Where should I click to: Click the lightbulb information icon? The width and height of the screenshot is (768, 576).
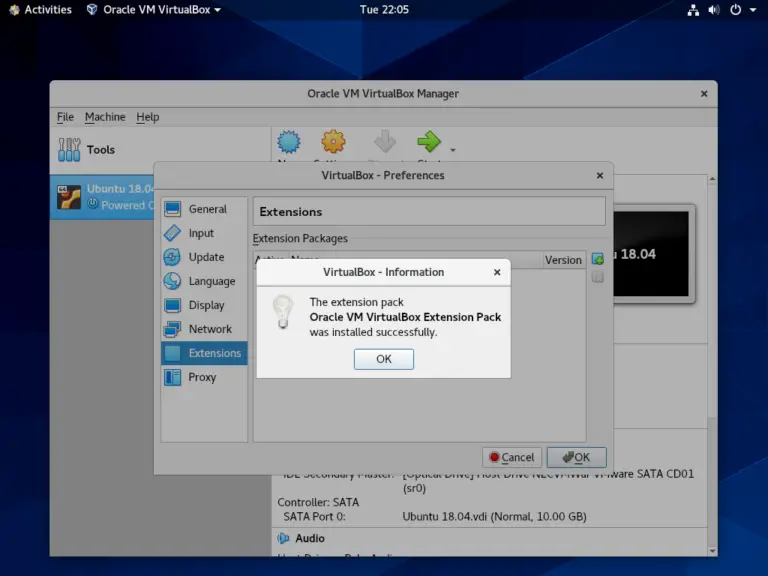pos(283,312)
